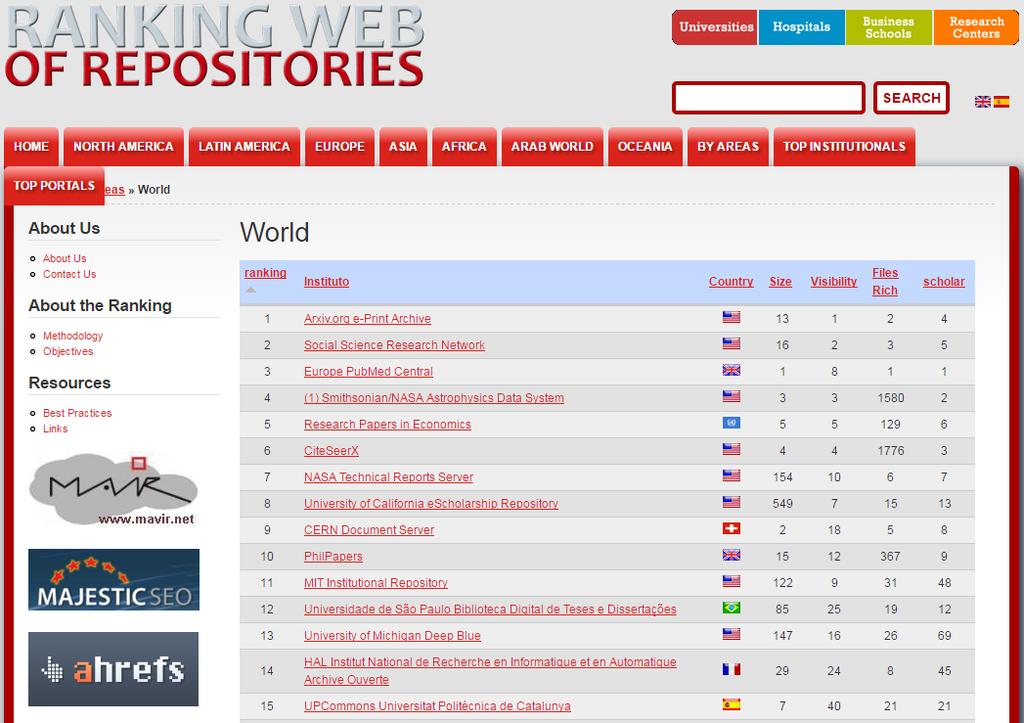Click the US flag in the MIT row

pos(731,581)
